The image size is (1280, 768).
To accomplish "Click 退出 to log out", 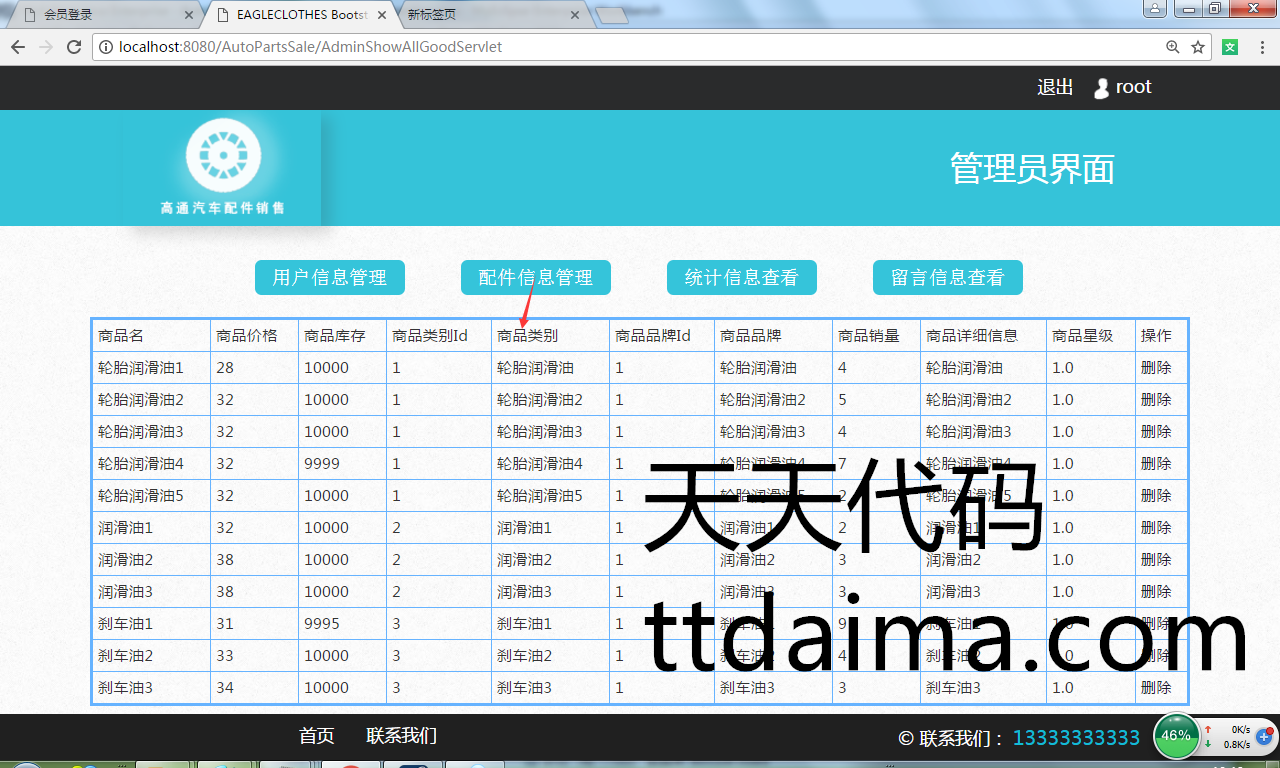I will coord(1054,87).
